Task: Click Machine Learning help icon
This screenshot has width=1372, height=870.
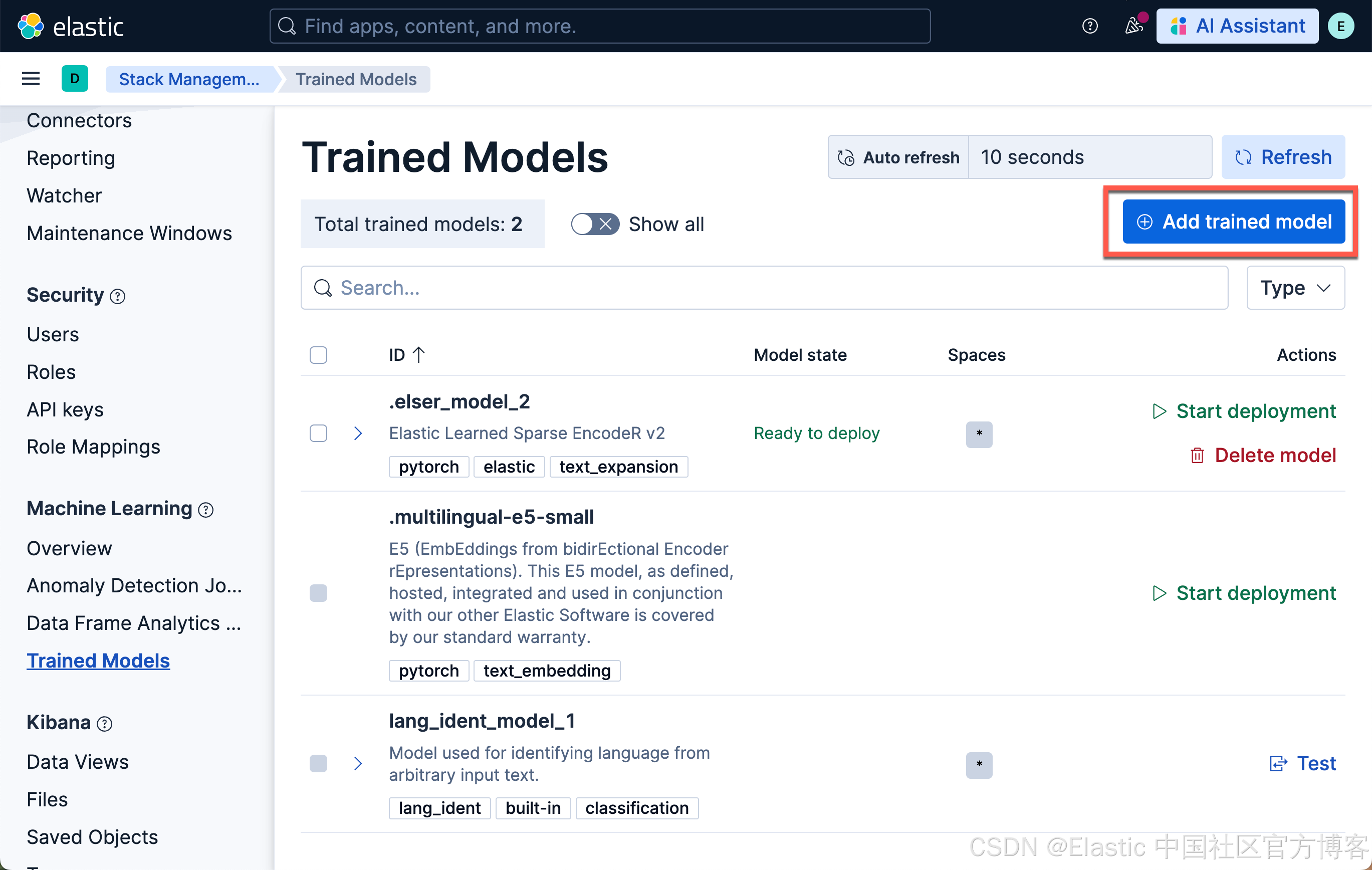Action: (205, 510)
